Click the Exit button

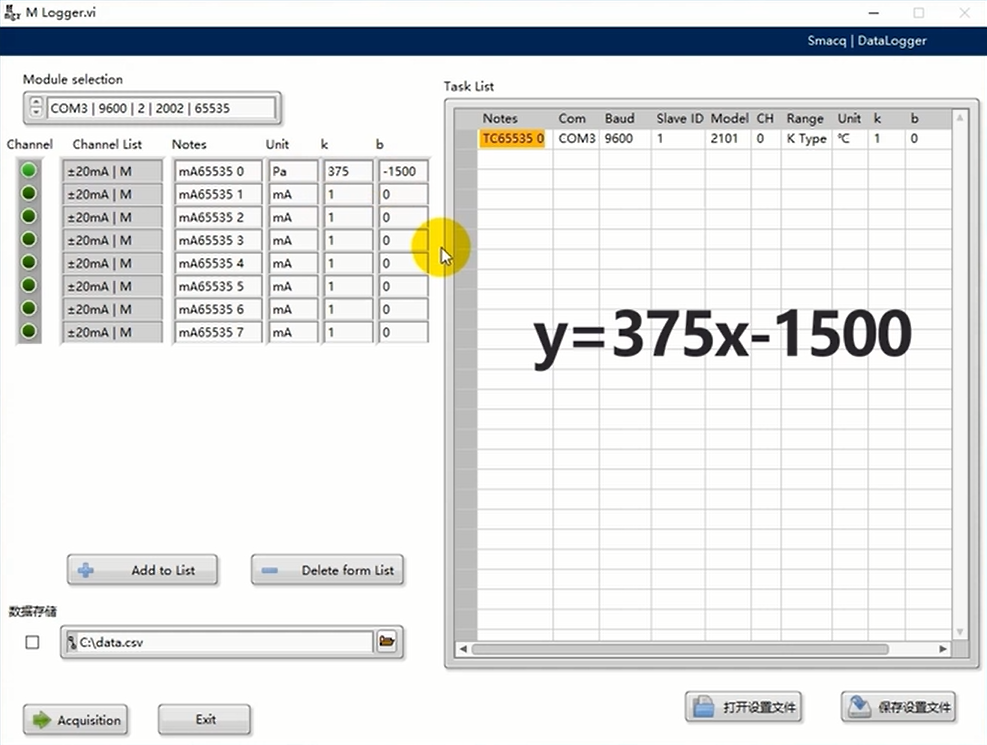(x=204, y=719)
